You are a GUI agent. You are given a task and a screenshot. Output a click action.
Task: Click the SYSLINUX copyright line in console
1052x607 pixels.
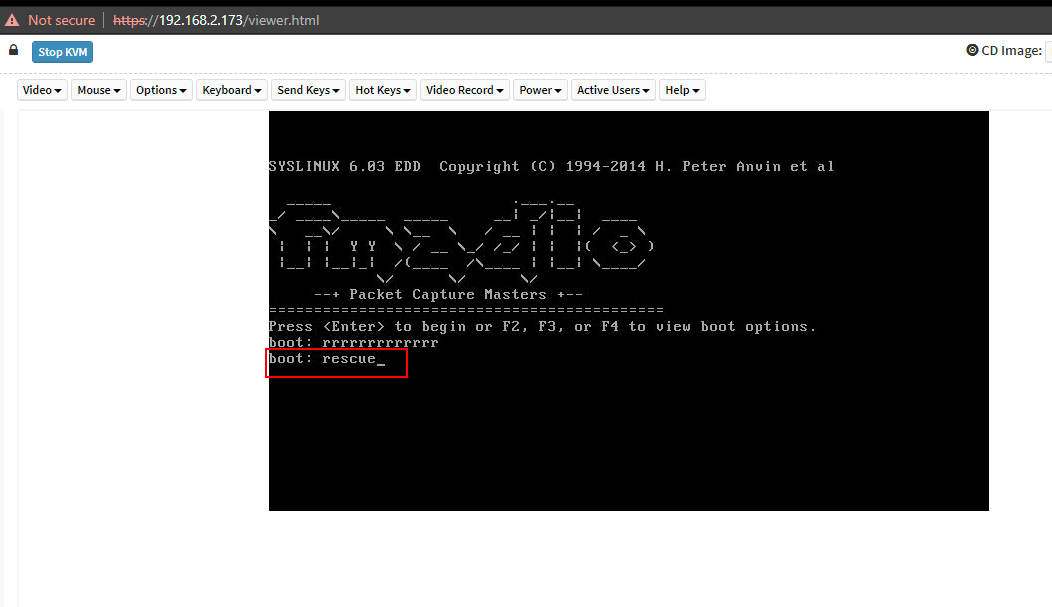pyautogui.click(x=551, y=166)
